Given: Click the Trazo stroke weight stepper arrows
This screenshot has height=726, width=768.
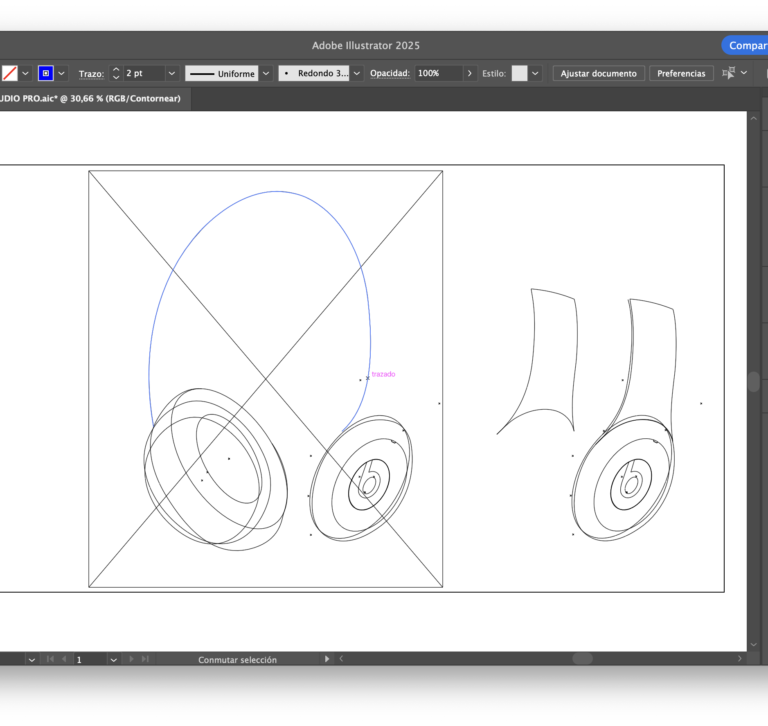Looking at the screenshot, I should [116, 73].
